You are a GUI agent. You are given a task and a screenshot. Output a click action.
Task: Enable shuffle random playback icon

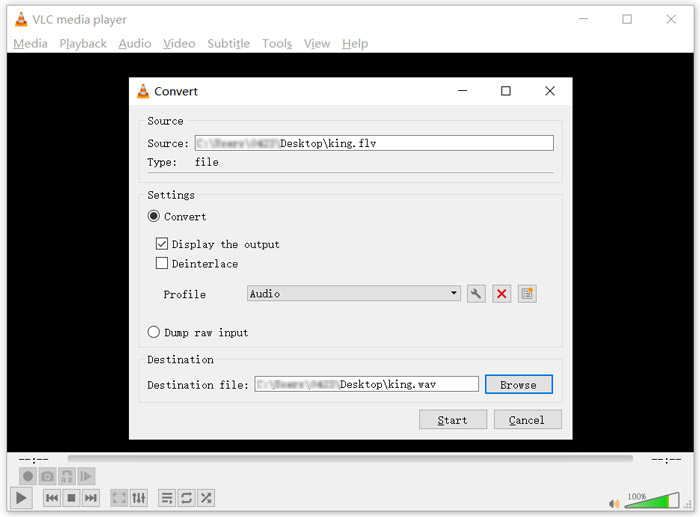coord(206,498)
